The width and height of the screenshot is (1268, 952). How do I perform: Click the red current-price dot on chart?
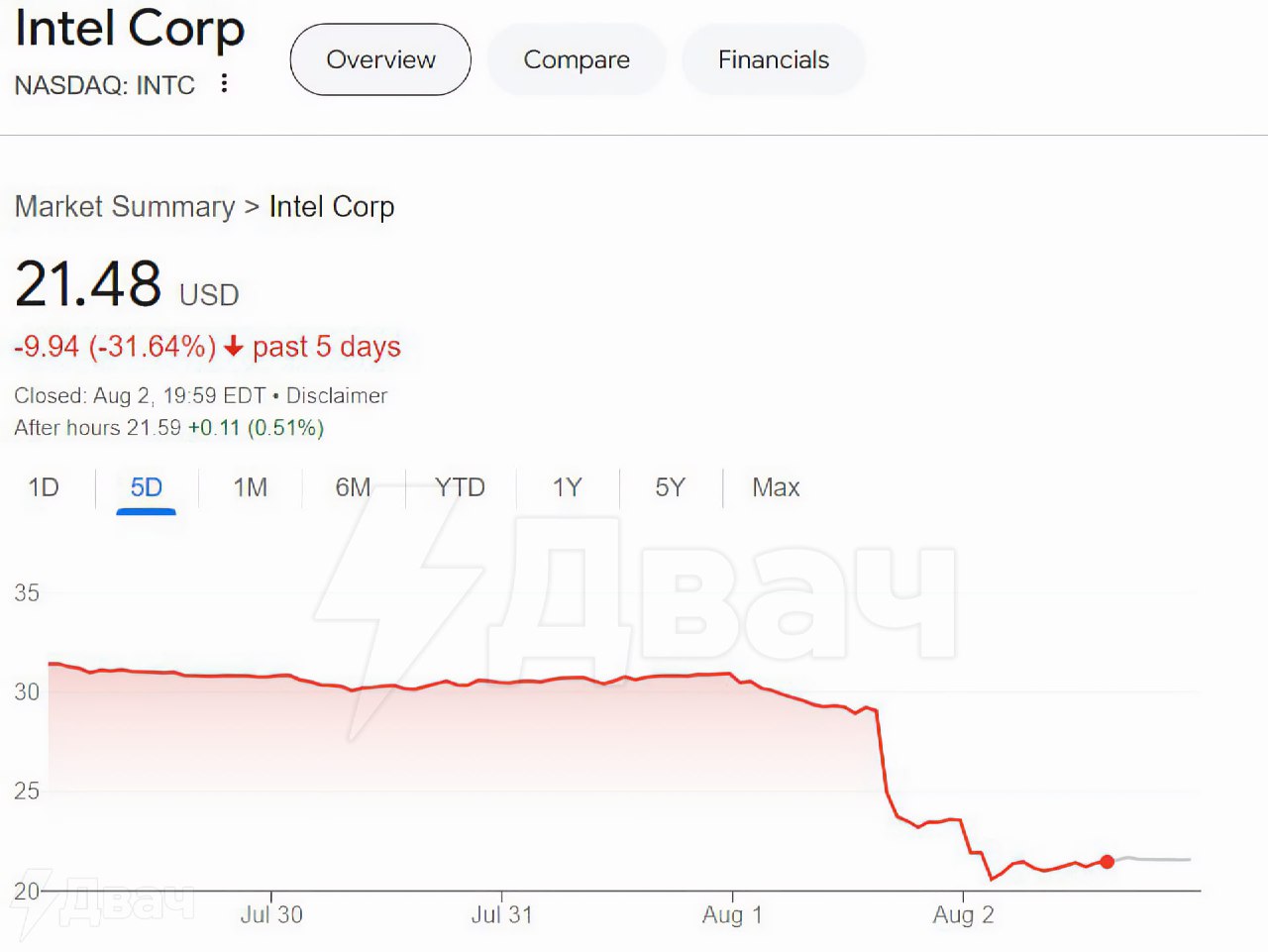click(x=1108, y=862)
